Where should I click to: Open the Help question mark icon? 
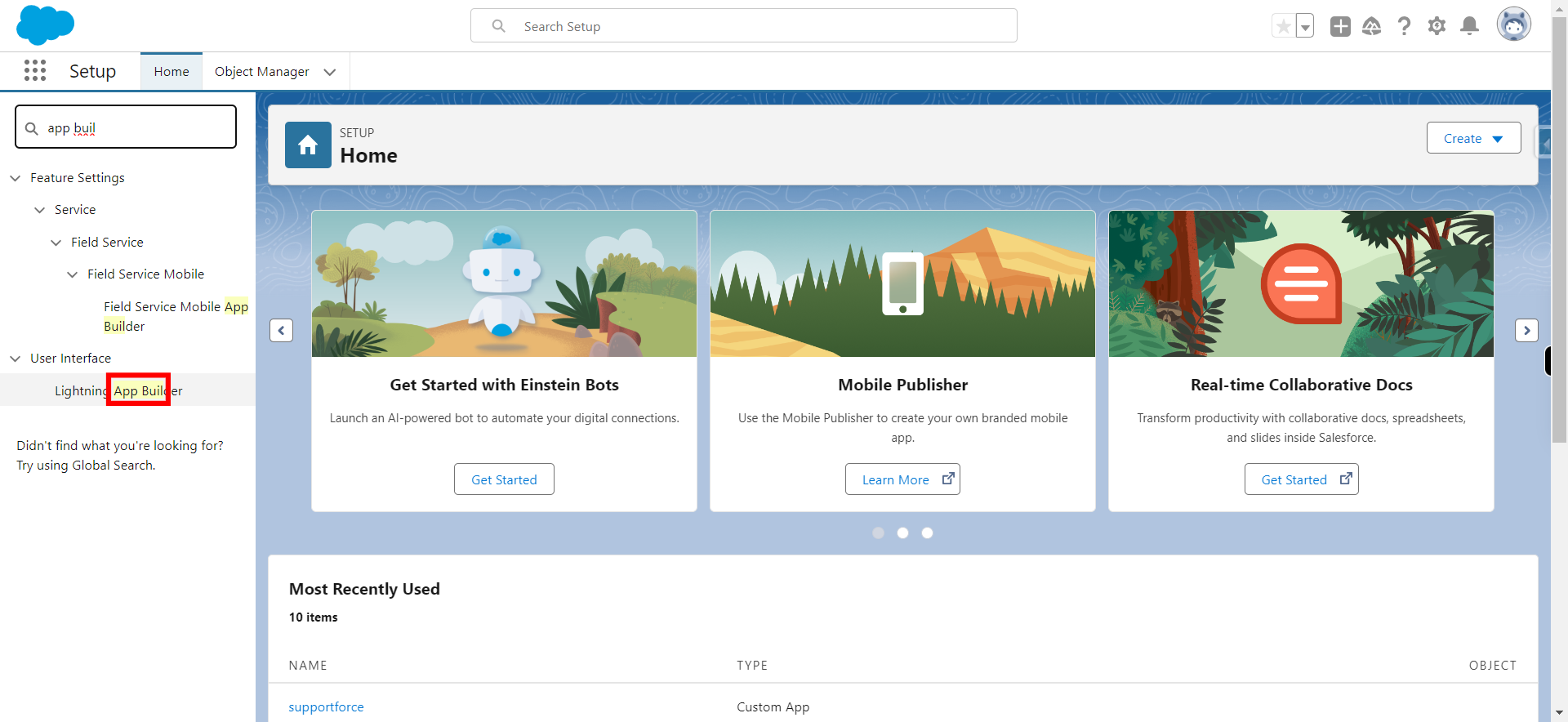point(1404,26)
